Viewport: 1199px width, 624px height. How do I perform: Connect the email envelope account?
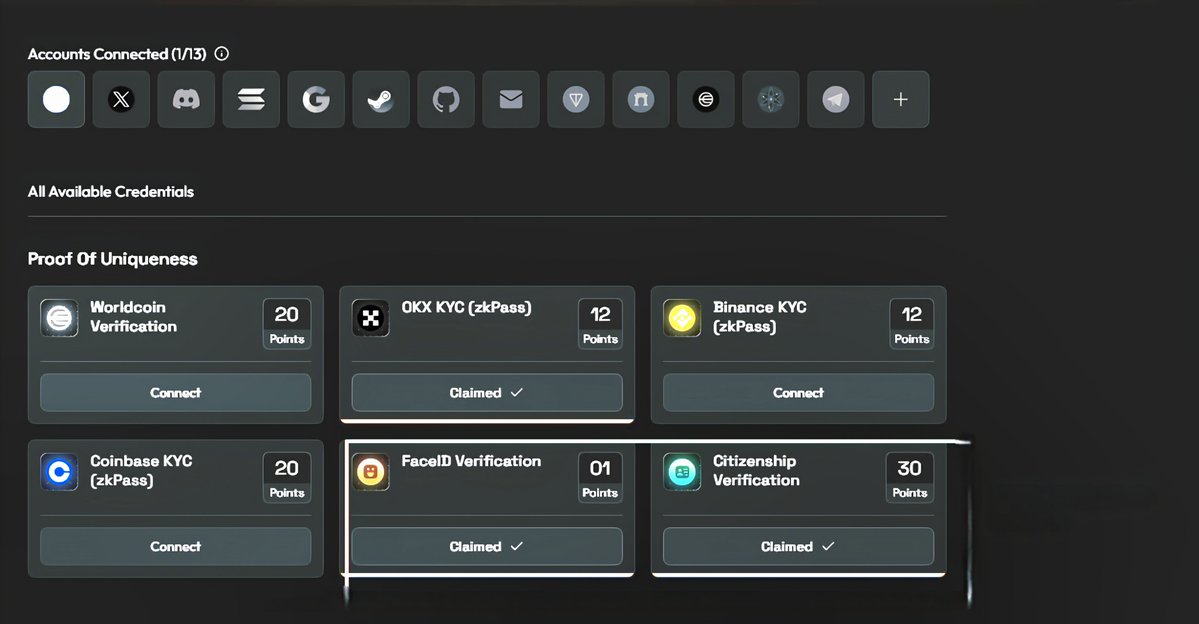pos(511,99)
